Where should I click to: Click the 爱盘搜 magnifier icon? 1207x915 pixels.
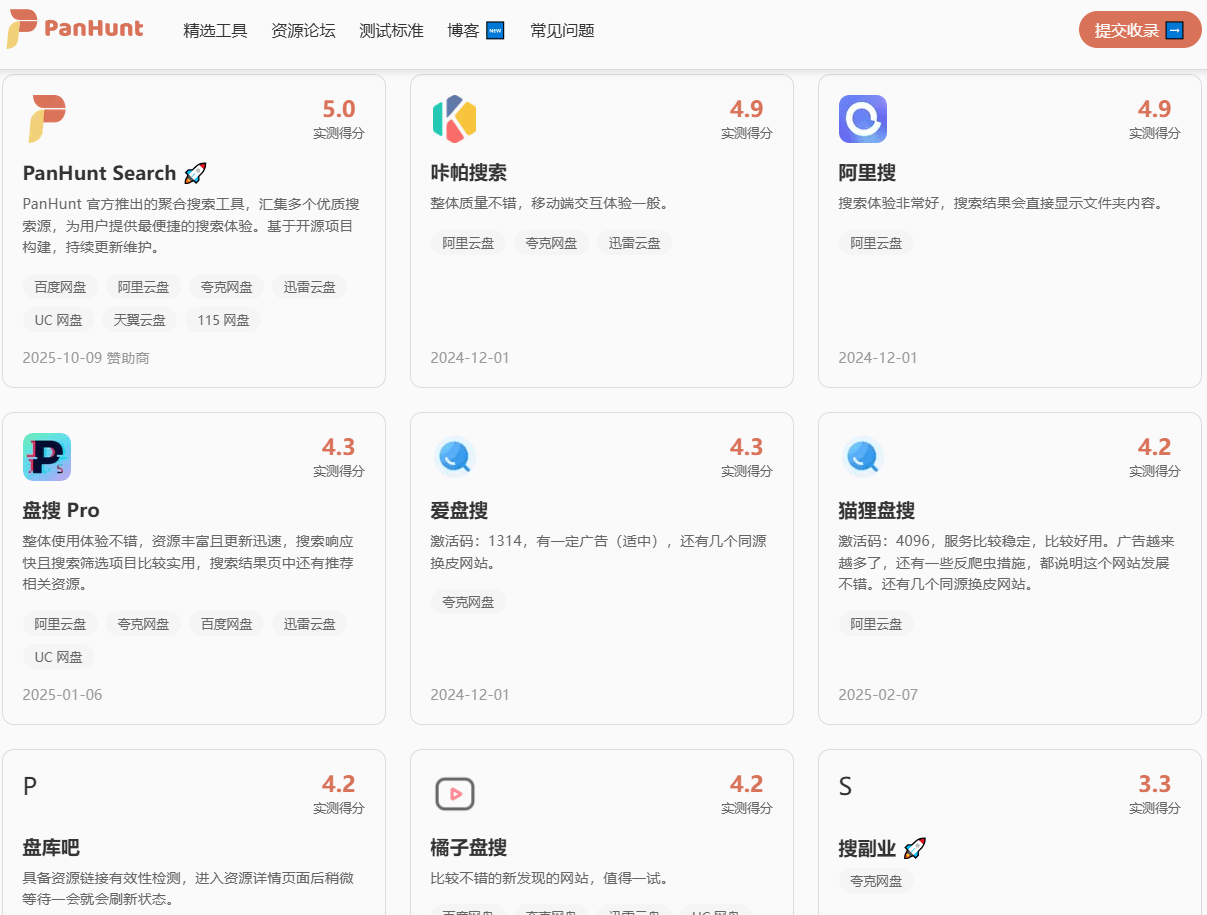point(454,456)
